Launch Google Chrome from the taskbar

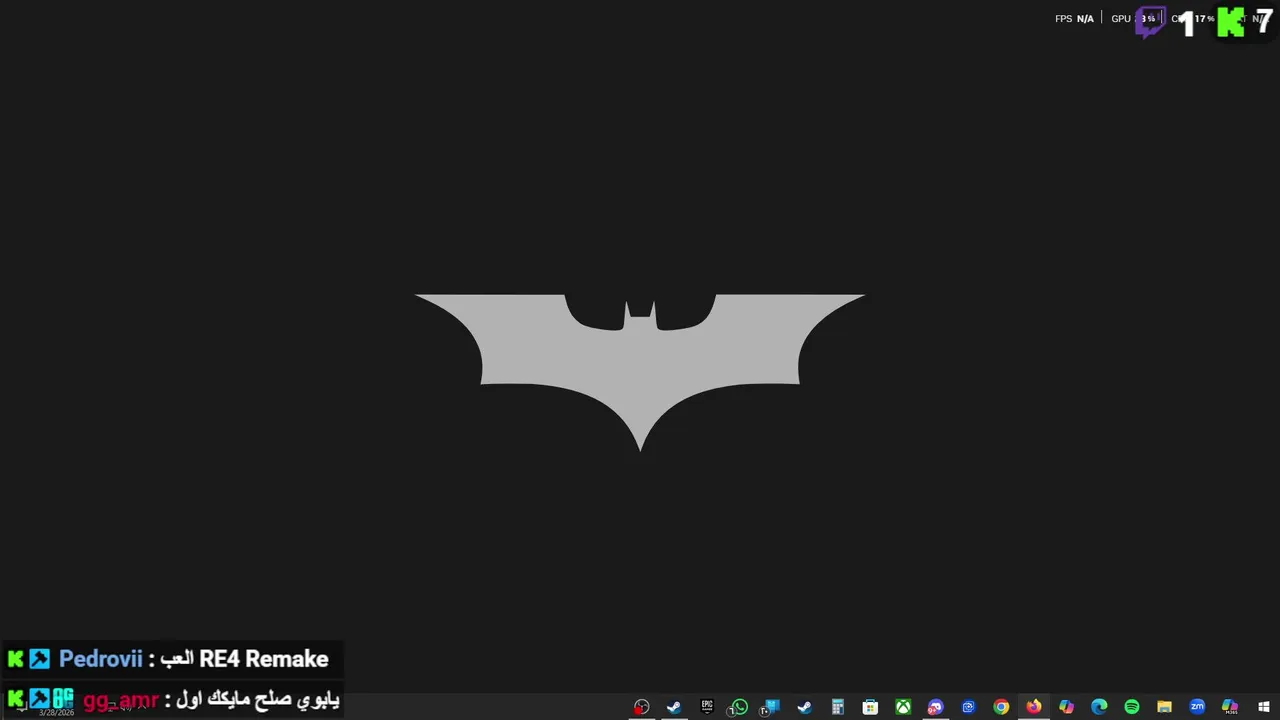1001,707
